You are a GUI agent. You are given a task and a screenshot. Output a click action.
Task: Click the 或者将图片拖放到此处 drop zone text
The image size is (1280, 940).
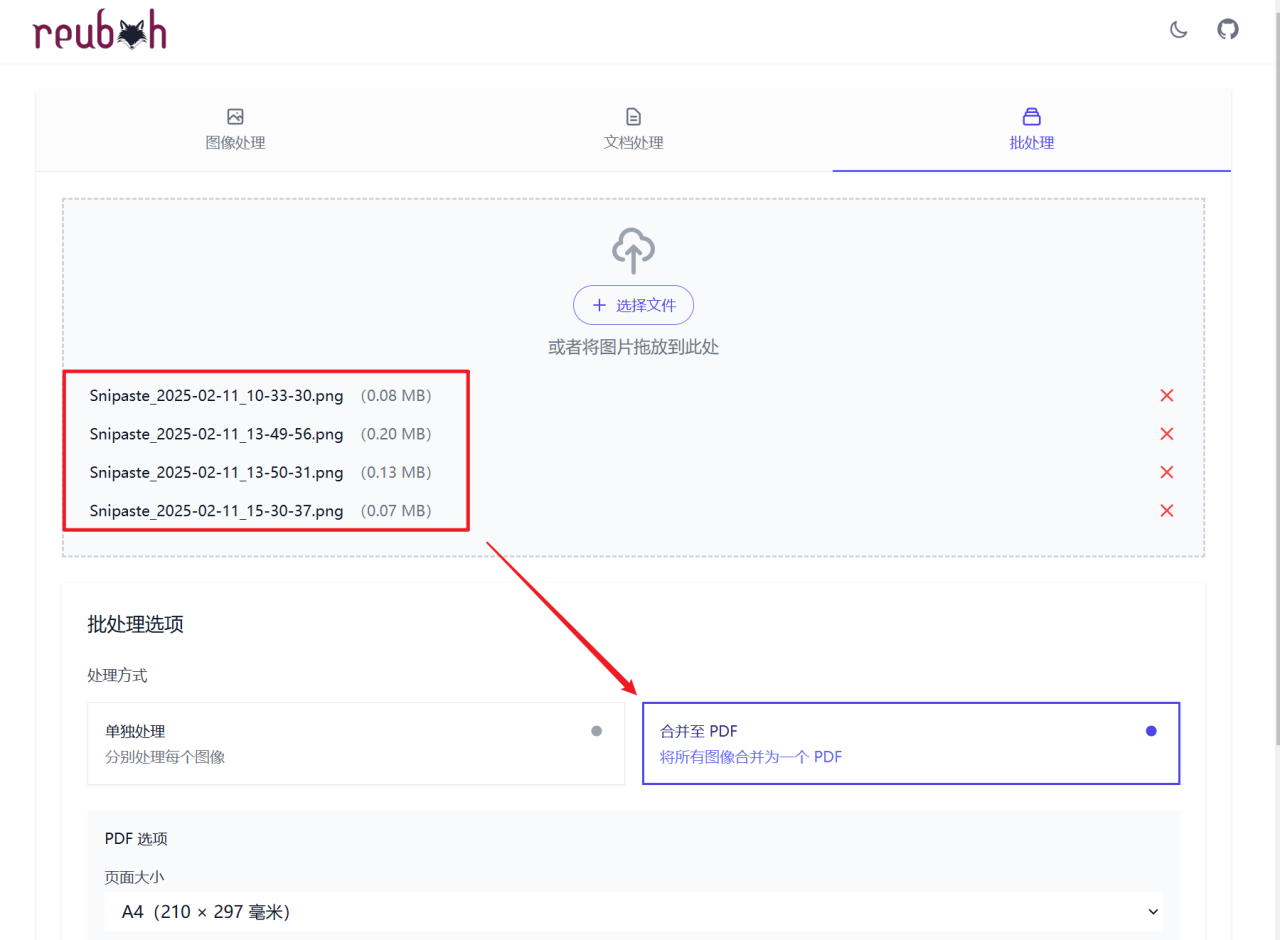tap(633, 347)
